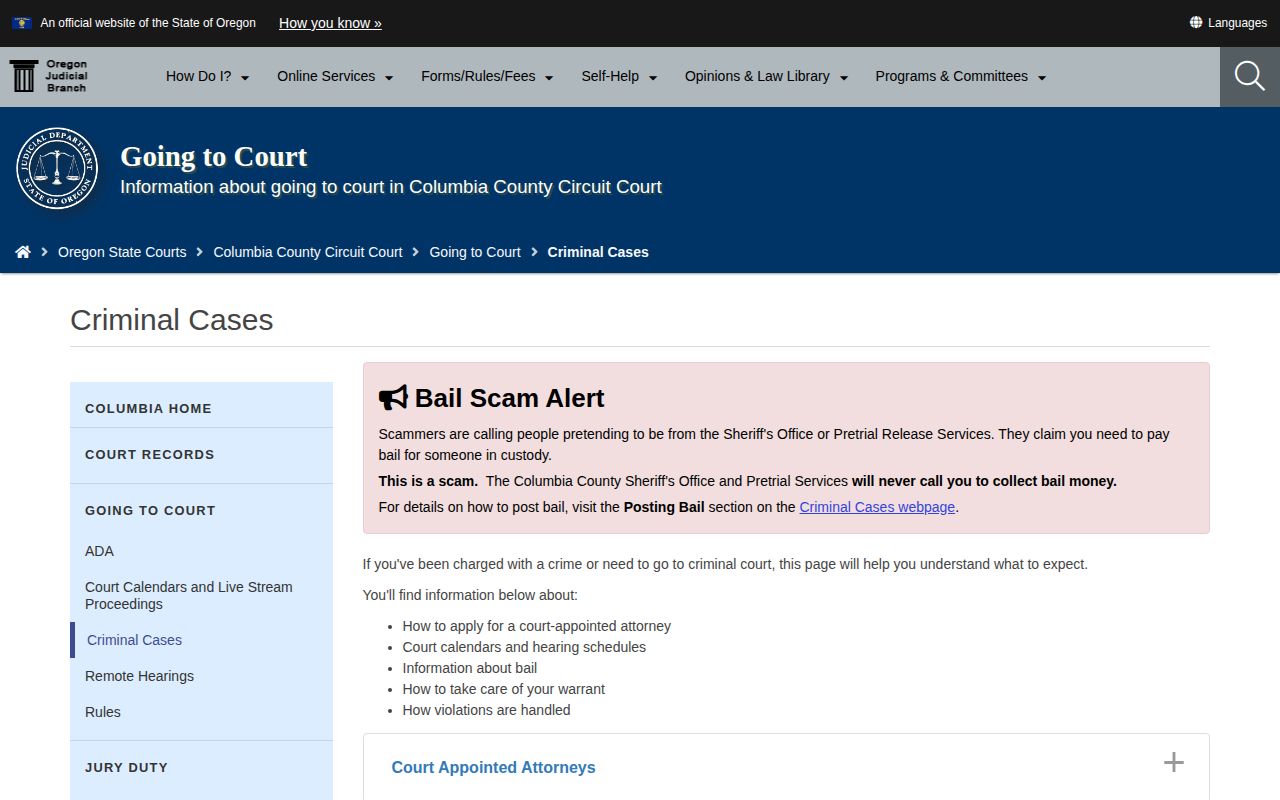Open the Languages selector

(x=1228, y=22)
